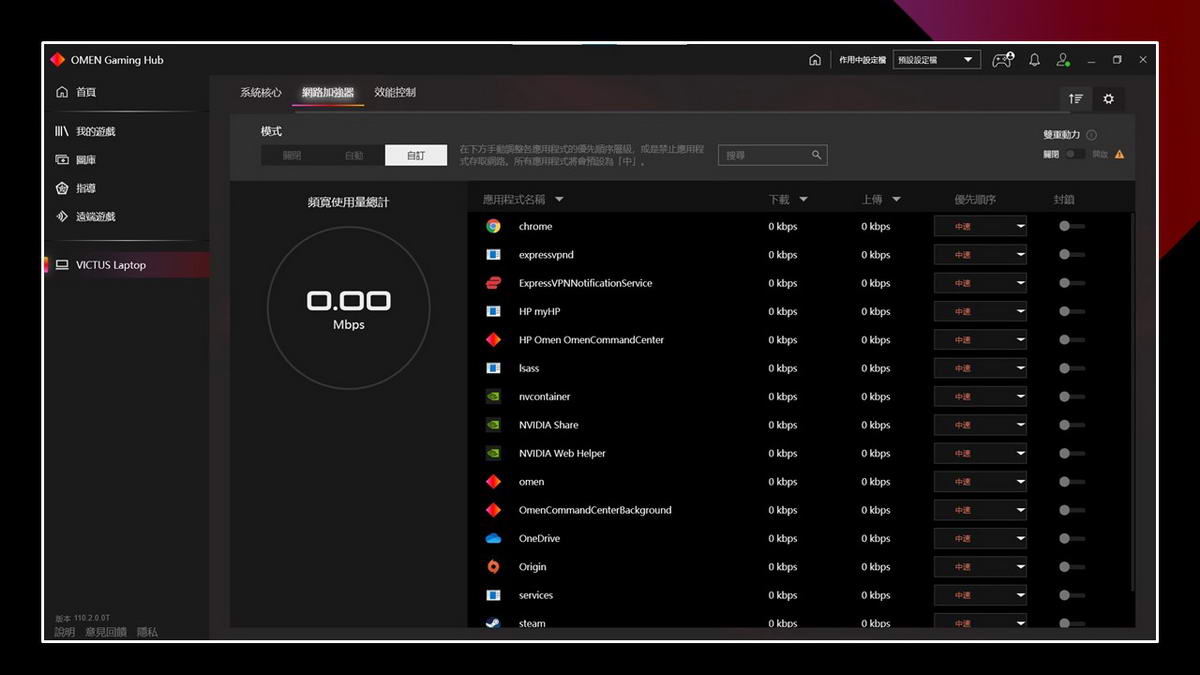Open 遠端遊戲 remote play in sidebar
The image size is (1200, 675).
86,217
